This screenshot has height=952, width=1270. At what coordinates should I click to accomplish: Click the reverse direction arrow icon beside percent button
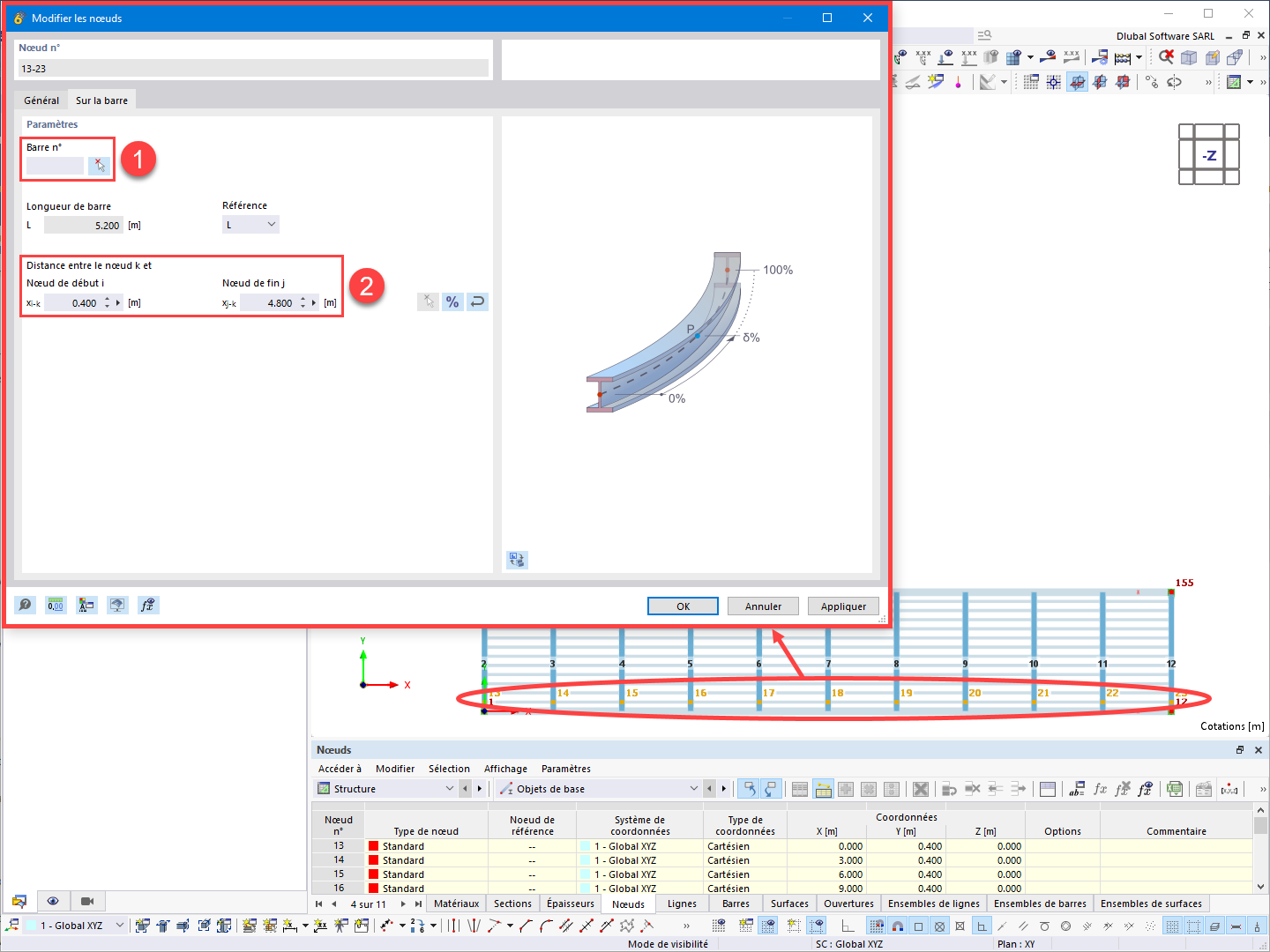[477, 302]
